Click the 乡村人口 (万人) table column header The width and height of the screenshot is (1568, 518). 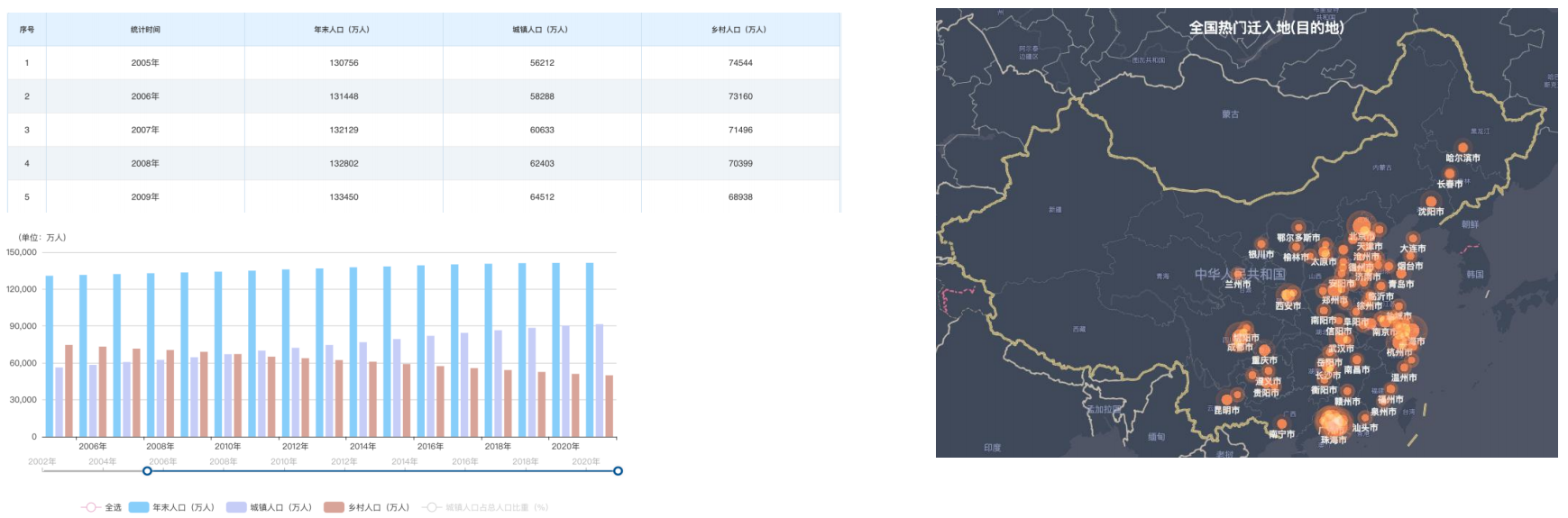[739, 30]
